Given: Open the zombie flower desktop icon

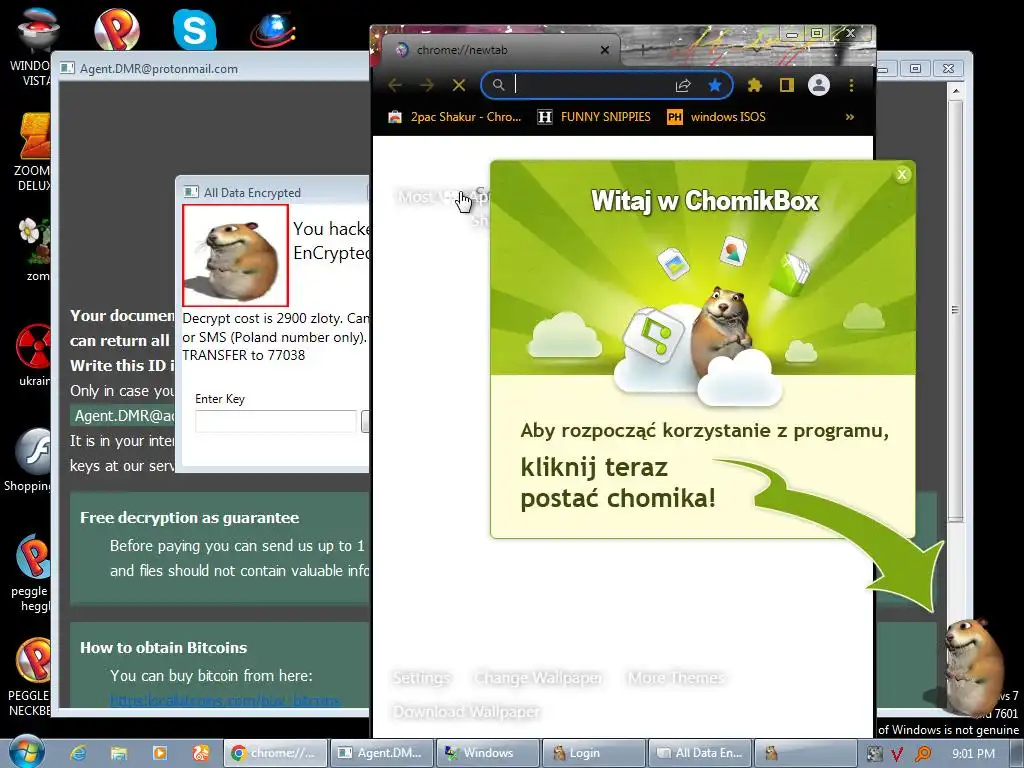Looking at the screenshot, I should 34,249.
